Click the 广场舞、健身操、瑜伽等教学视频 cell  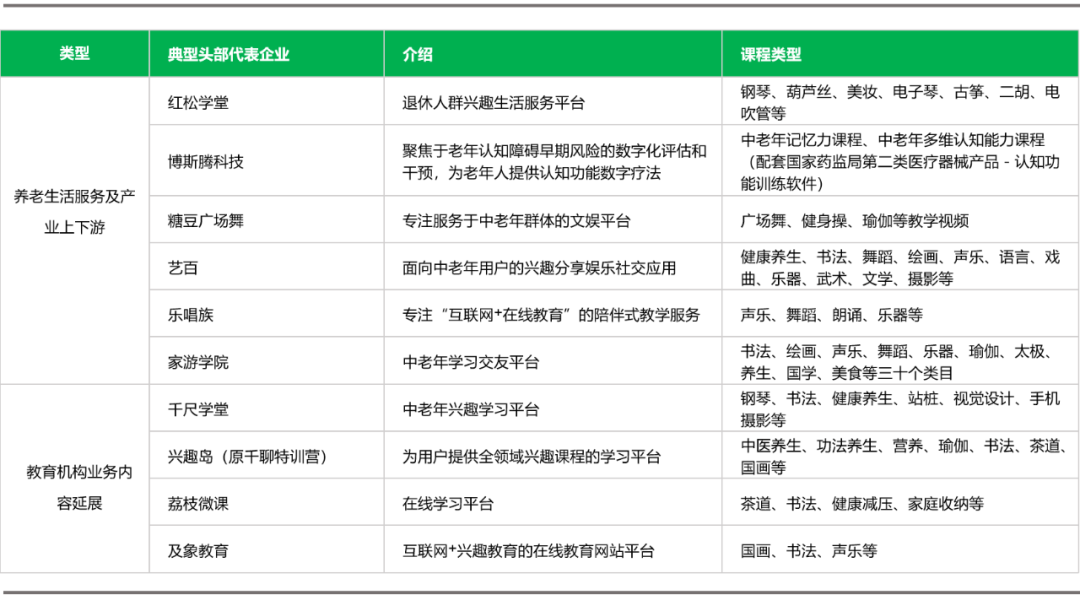click(x=855, y=221)
